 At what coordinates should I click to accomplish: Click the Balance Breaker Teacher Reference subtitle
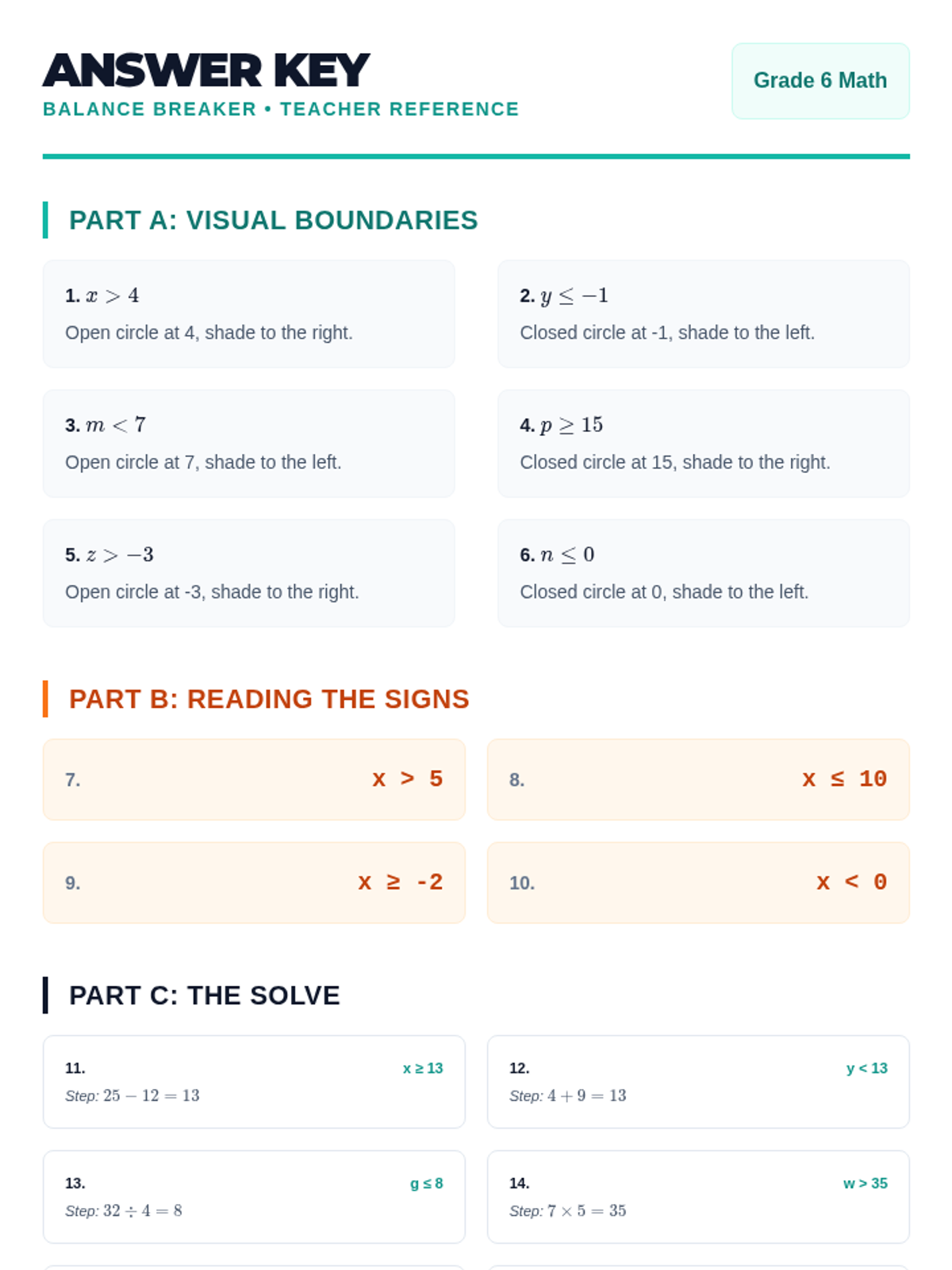(x=281, y=110)
